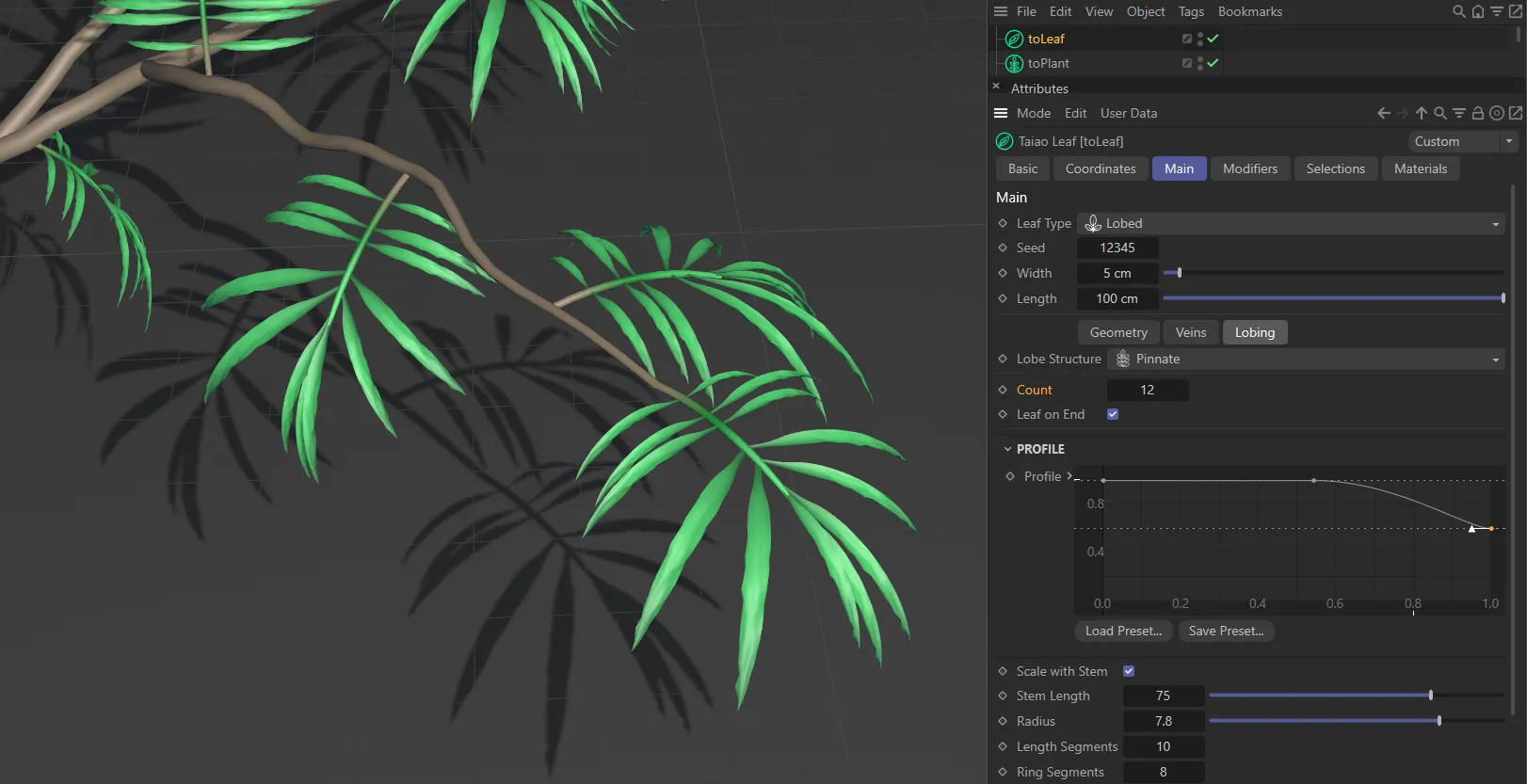1527x784 pixels.
Task: Switch to the Modifiers tab
Action: 1249,168
